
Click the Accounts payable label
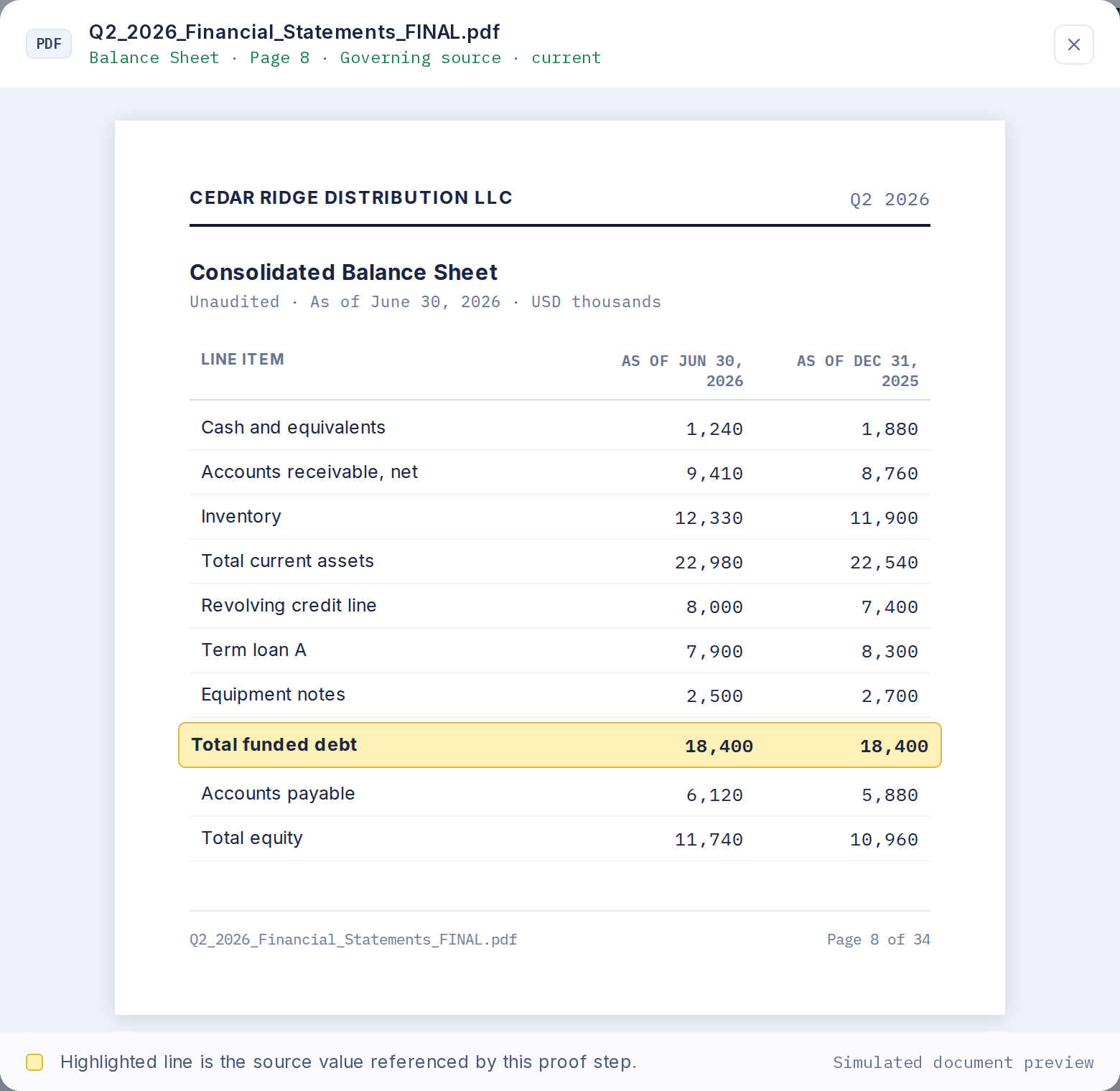(278, 794)
